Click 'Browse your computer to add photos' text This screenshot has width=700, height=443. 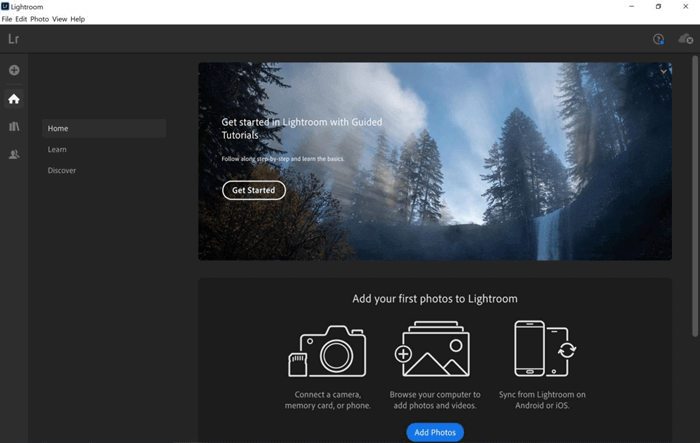(435, 400)
